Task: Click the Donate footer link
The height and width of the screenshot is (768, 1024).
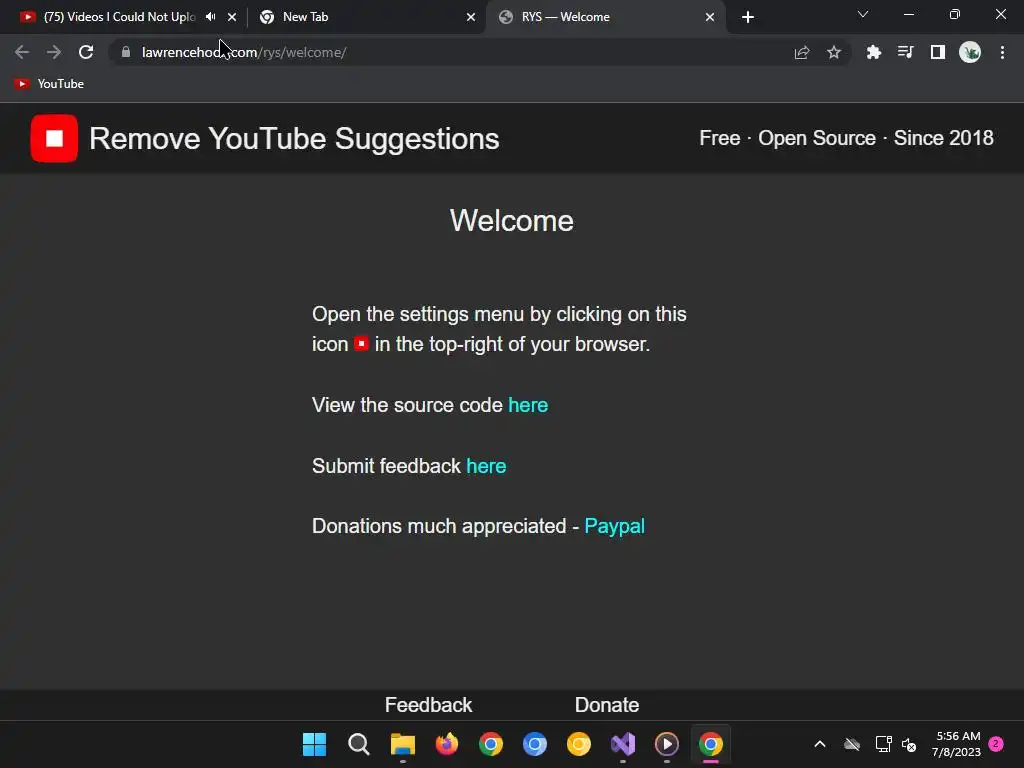Action: click(607, 705)
